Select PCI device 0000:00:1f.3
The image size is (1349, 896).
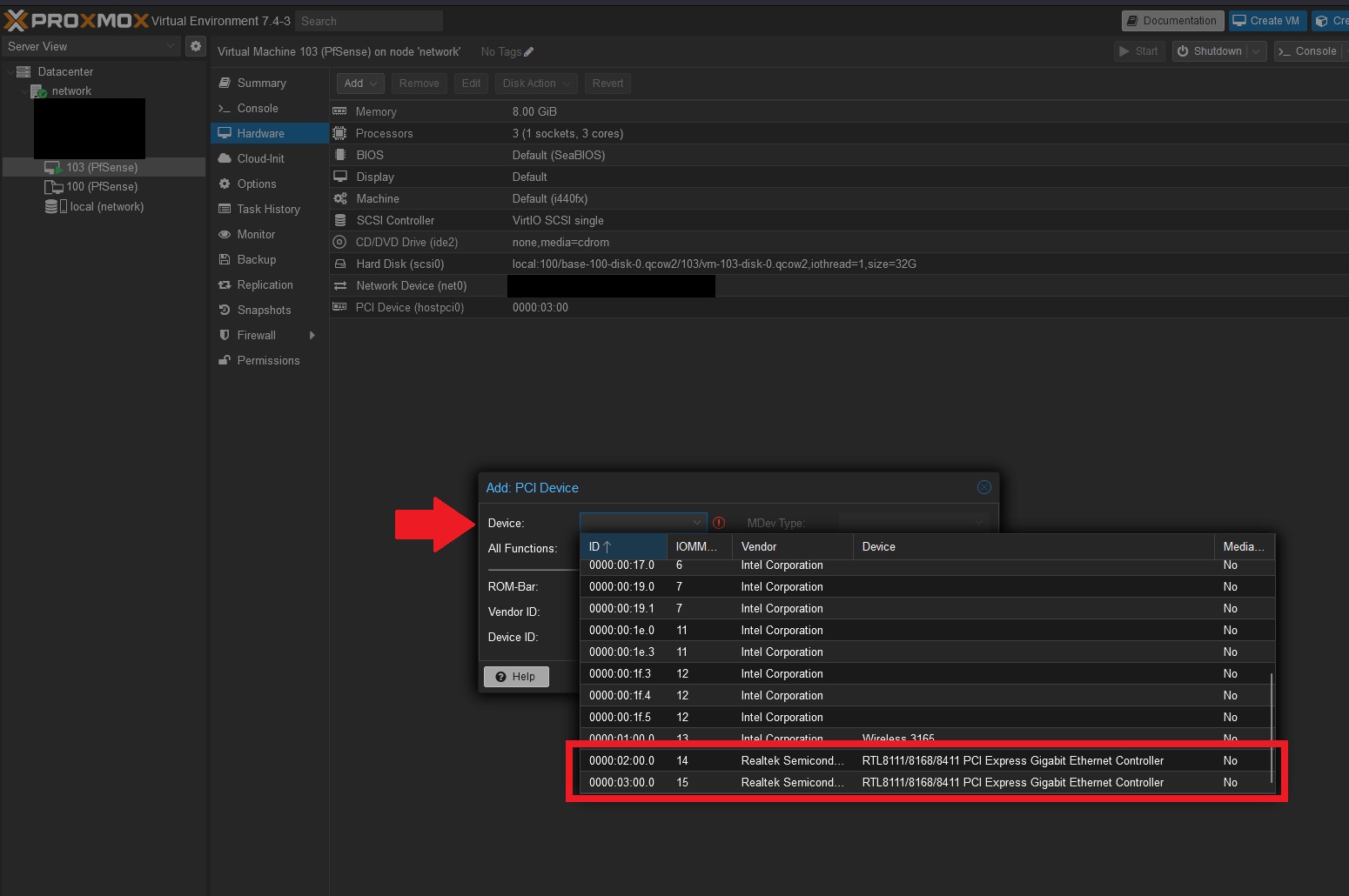[928, 673]
